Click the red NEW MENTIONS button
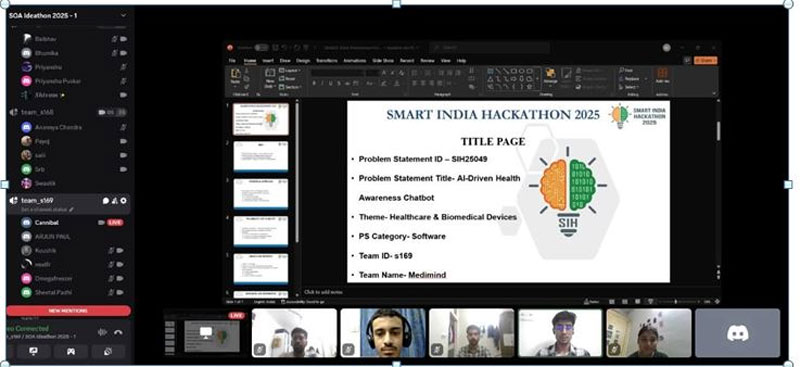 pyautogui.click(x=68, y=311)
